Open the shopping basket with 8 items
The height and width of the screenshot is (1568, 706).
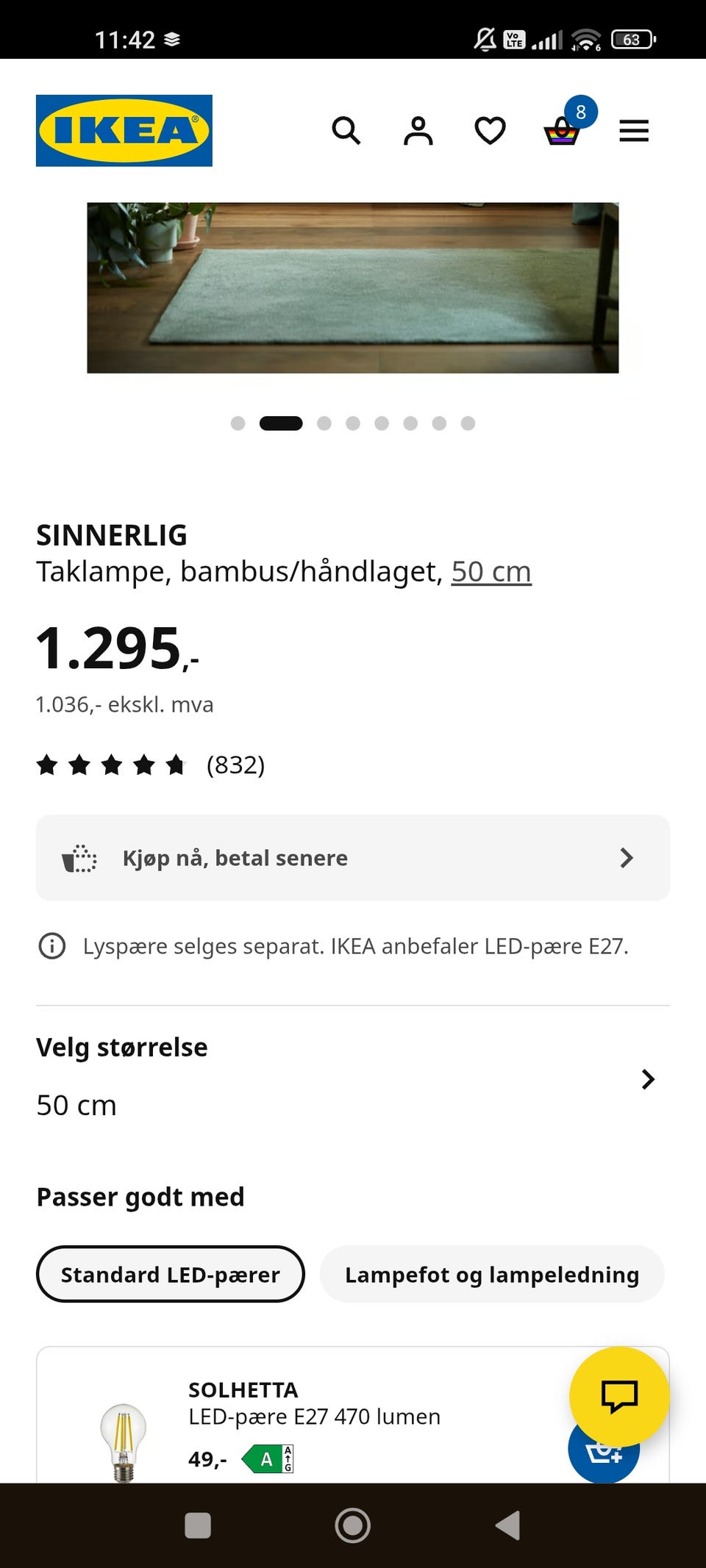pyautogui.click(x=565, y=125)
